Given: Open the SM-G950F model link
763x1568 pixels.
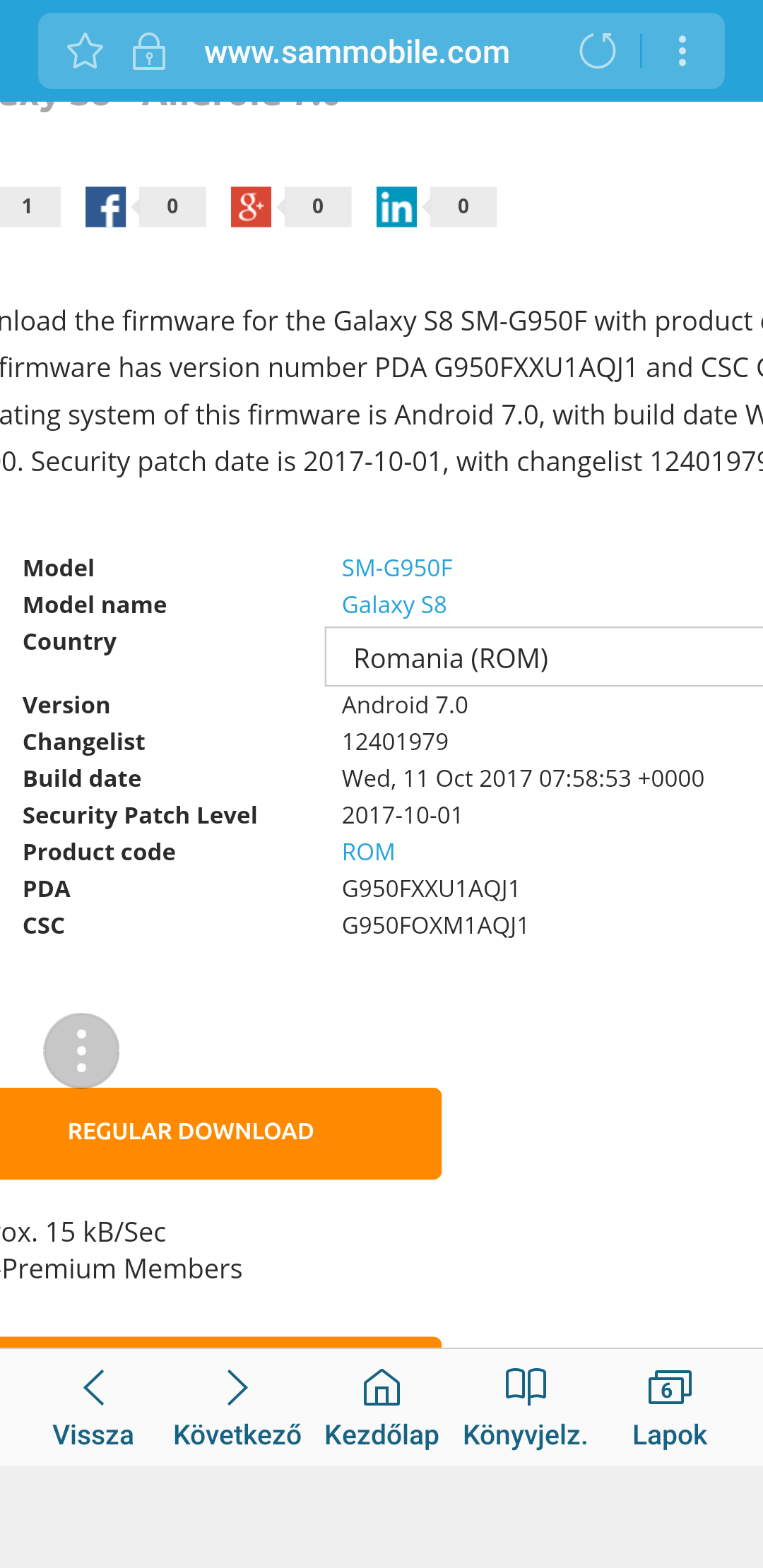Looking at the screenshot, I should 397,568.
